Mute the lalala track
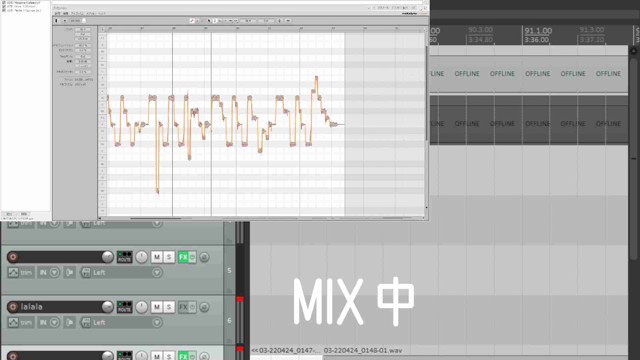Viewport: 640px width, 360px height. click(156, 307)
